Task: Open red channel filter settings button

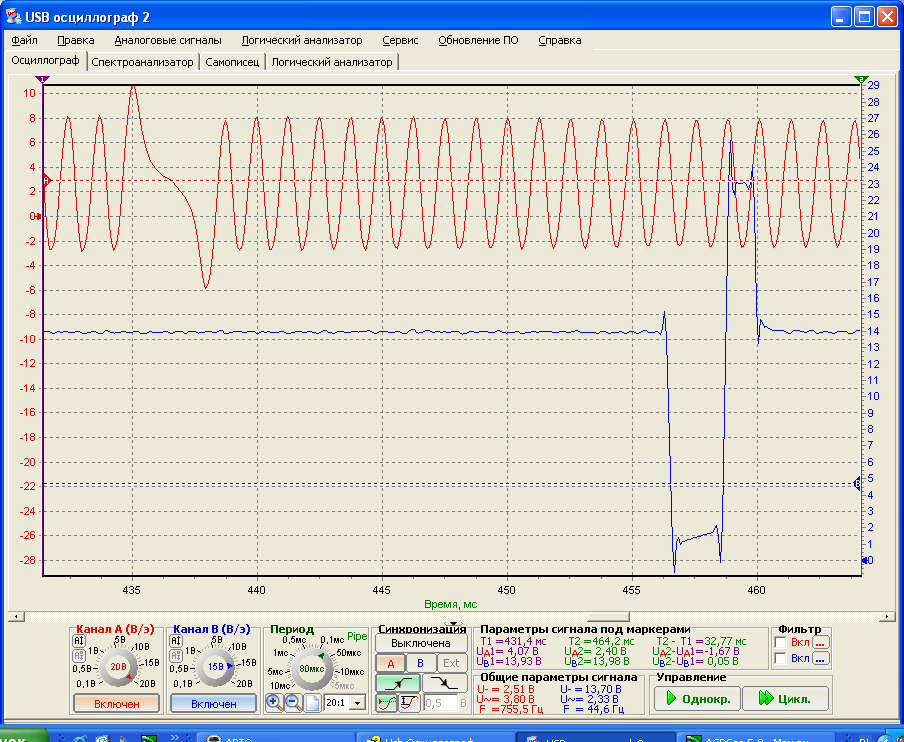Action: [820, 642]
